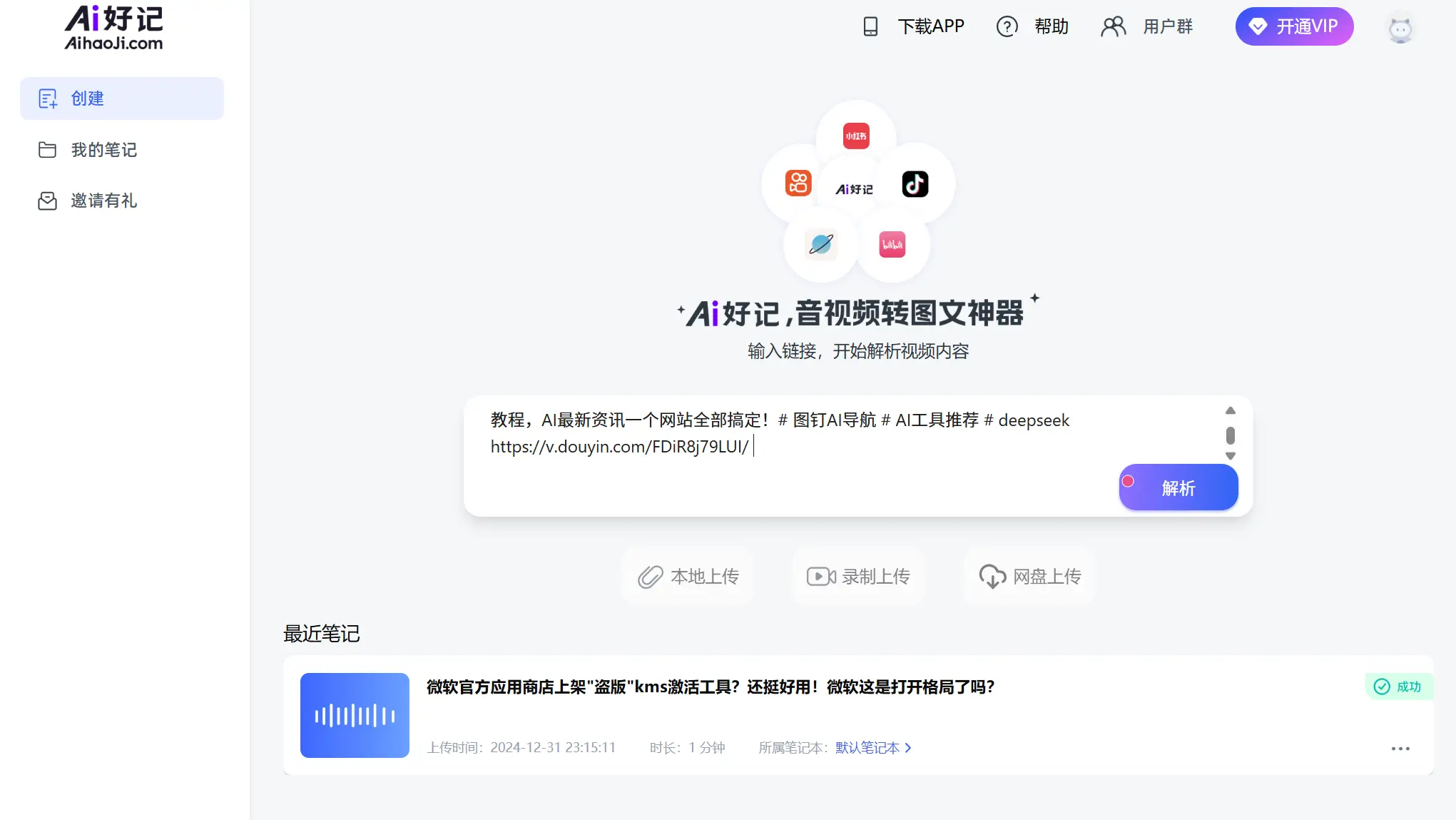Screen dimensions: 1456x820
Task: Select 我的笔记 in the sidebar
Action: click(x=103, y=150)
